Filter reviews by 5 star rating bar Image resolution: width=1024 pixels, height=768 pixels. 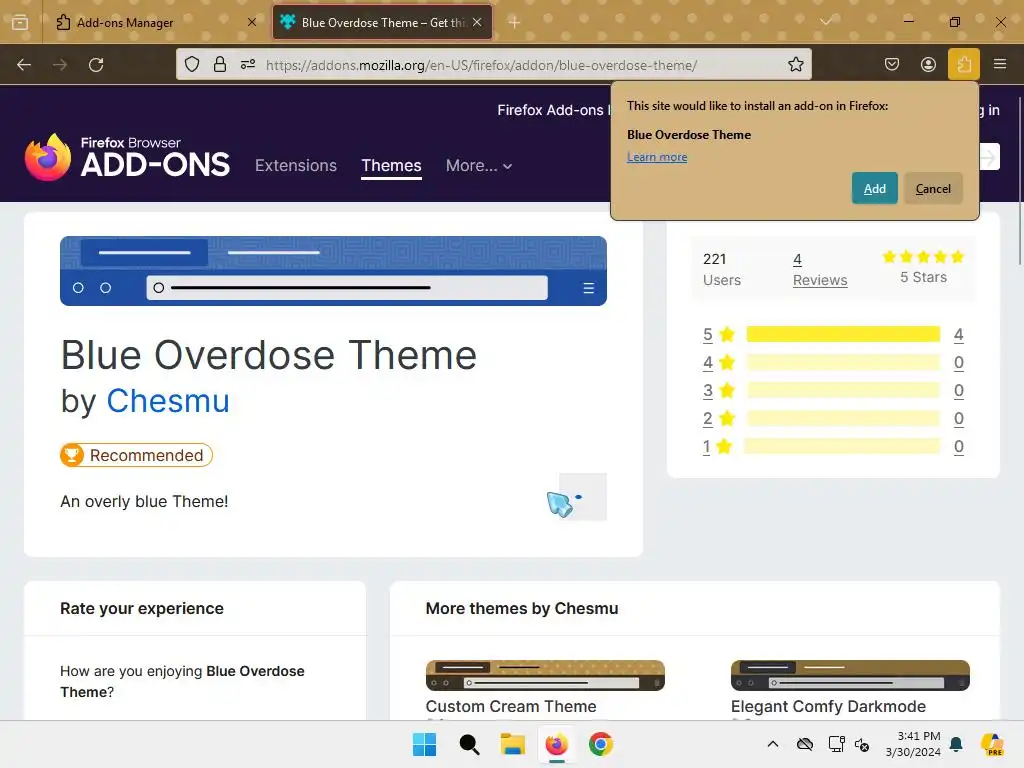click(x=843, y=334)
